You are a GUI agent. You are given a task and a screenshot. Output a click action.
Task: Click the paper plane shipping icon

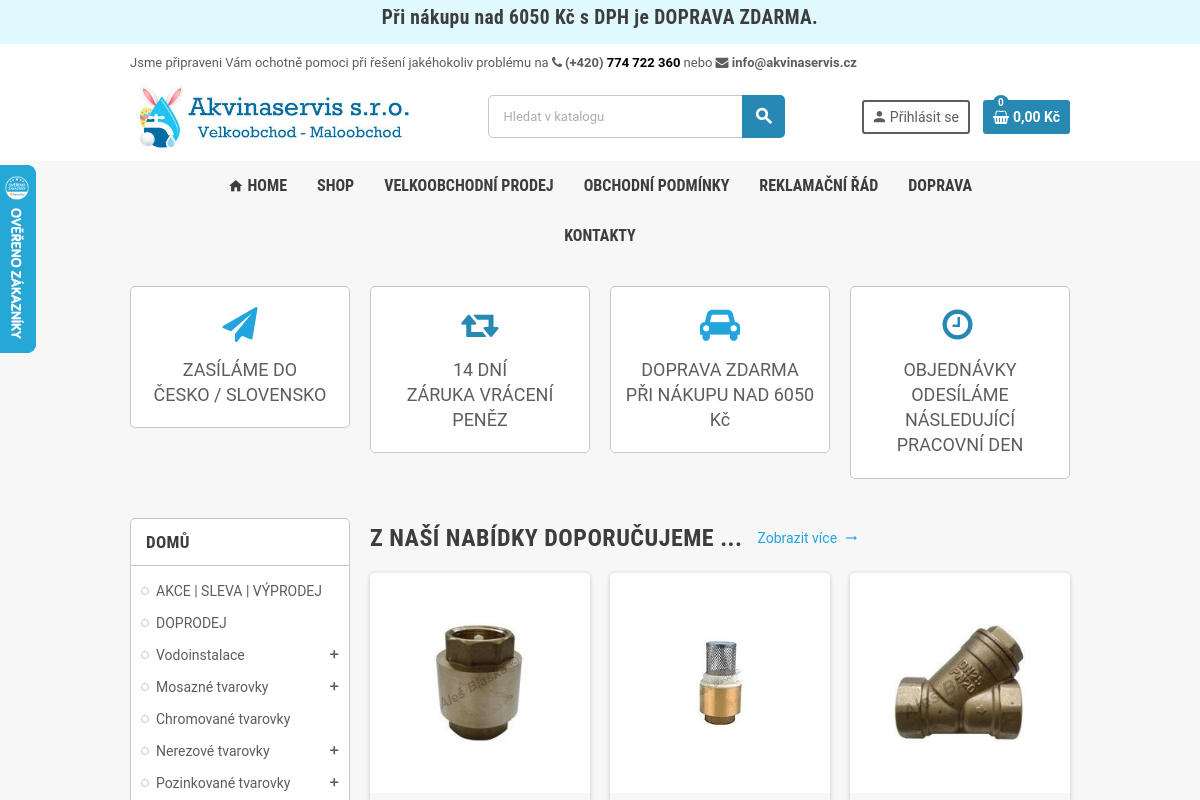pos(239,324)
